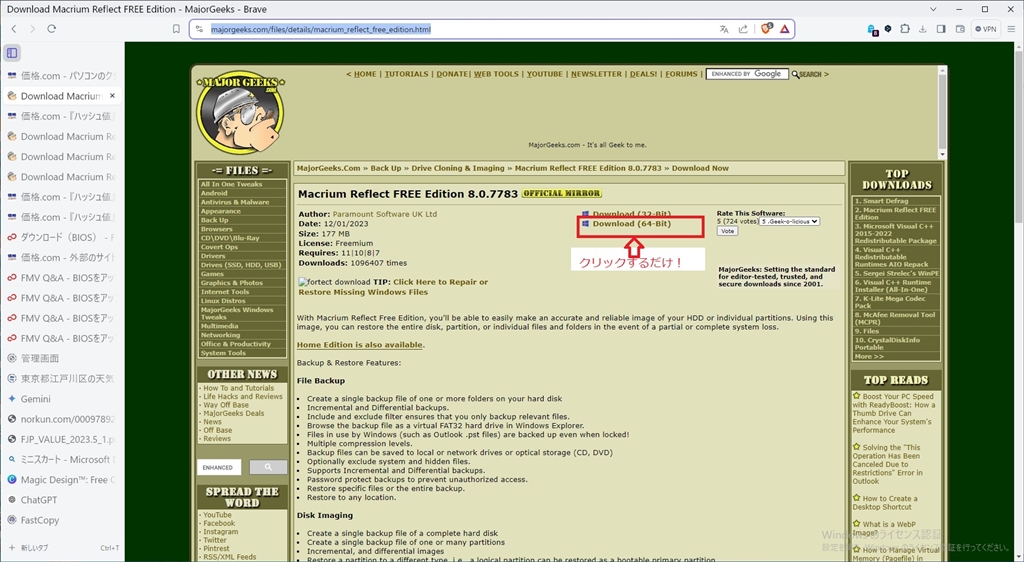Click the left sidebar search magnifier button

point(268,467)
